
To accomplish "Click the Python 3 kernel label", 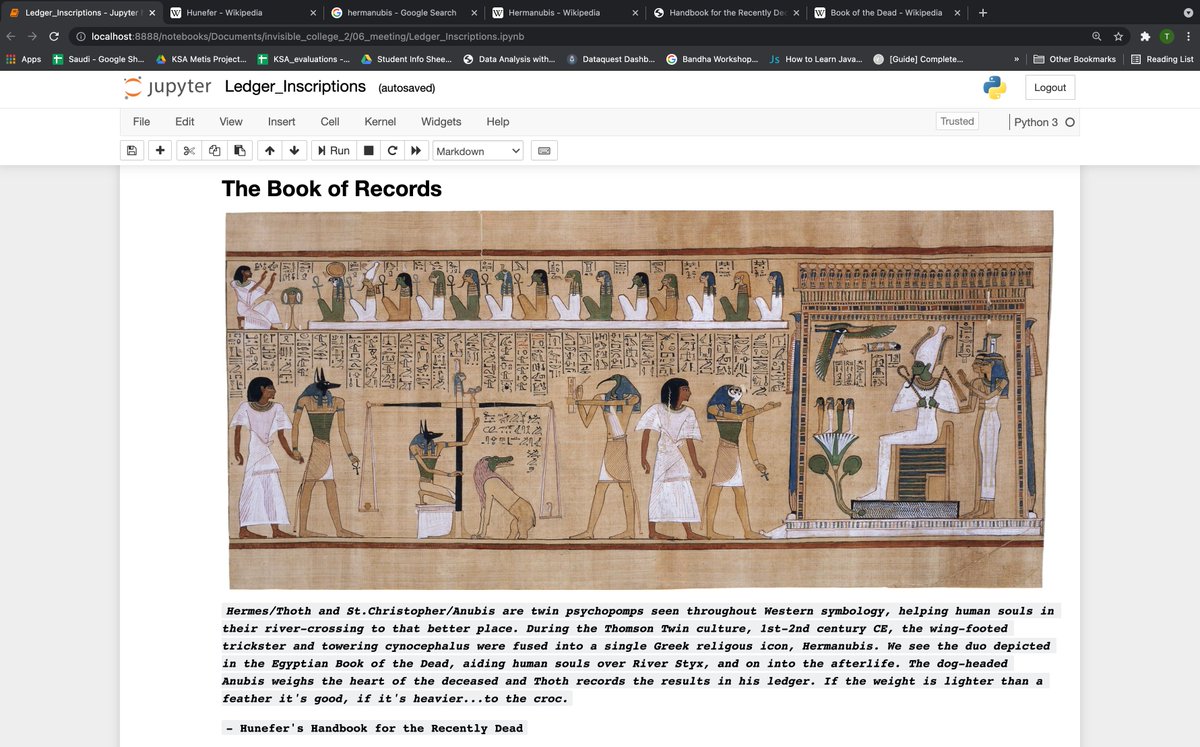I will (1036, 122).
